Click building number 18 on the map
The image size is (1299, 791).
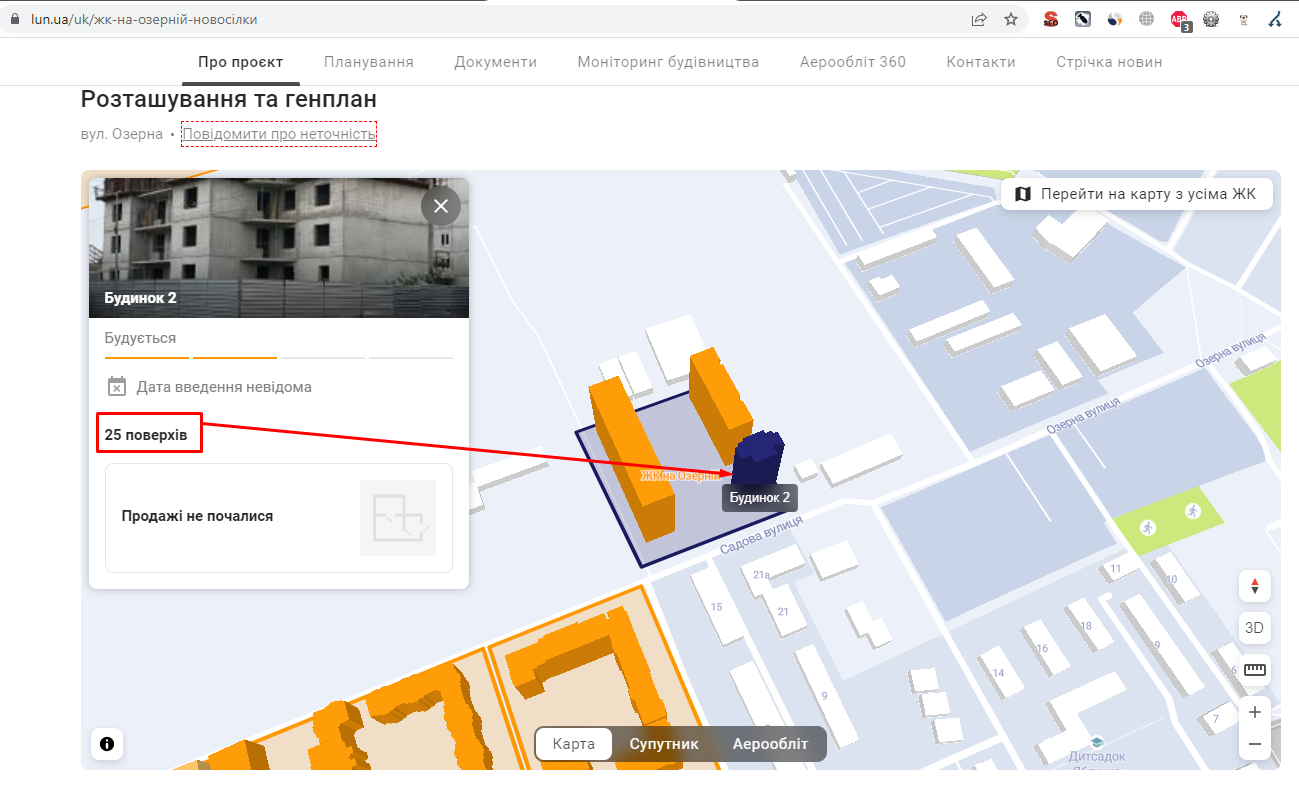pyautogui.click(x=1086, y=626)
